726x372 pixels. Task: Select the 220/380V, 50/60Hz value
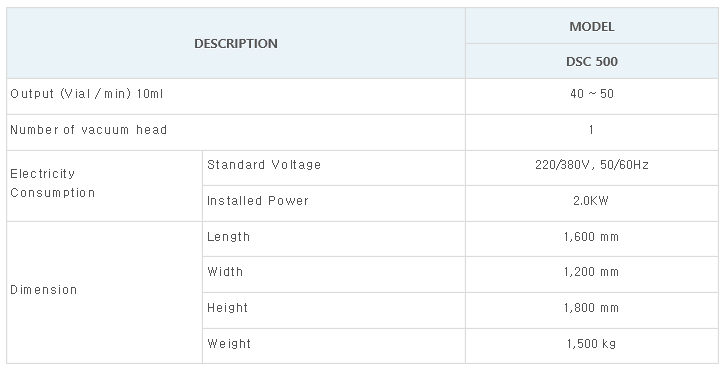(592, 165)
